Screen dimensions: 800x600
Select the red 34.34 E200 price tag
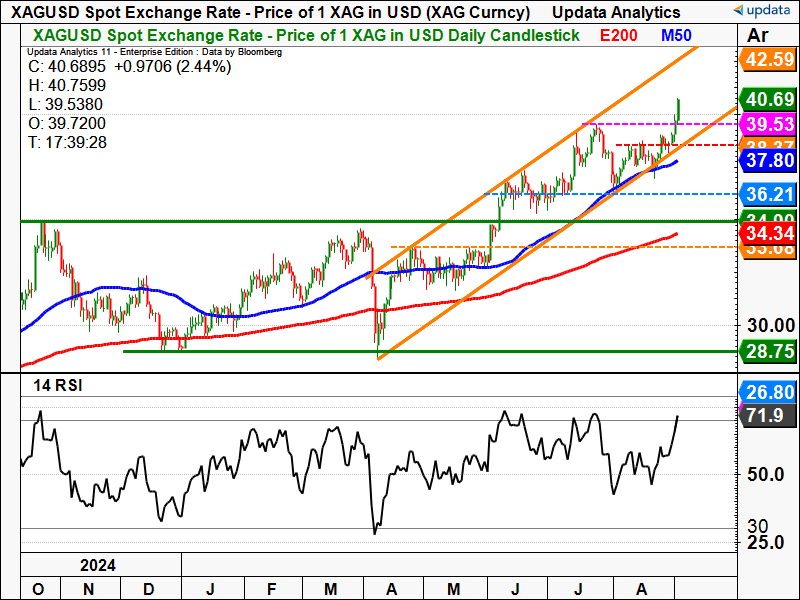[x=768, y=233]
